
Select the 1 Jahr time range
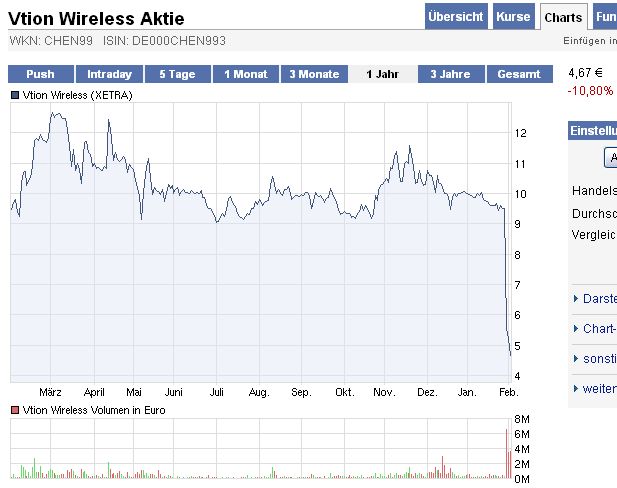point(382,74)
